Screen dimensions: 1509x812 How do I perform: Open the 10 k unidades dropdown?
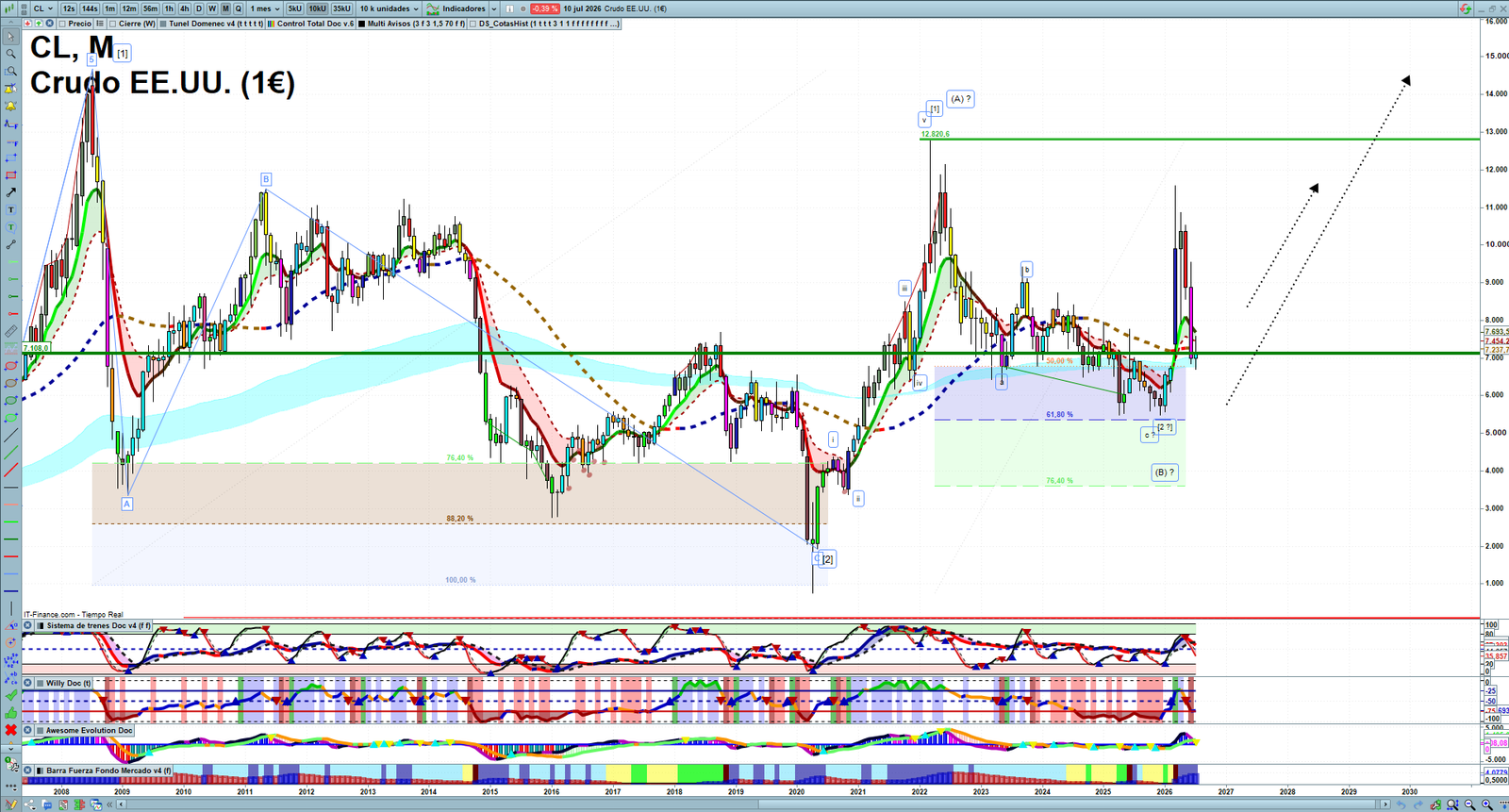[389, 8]
